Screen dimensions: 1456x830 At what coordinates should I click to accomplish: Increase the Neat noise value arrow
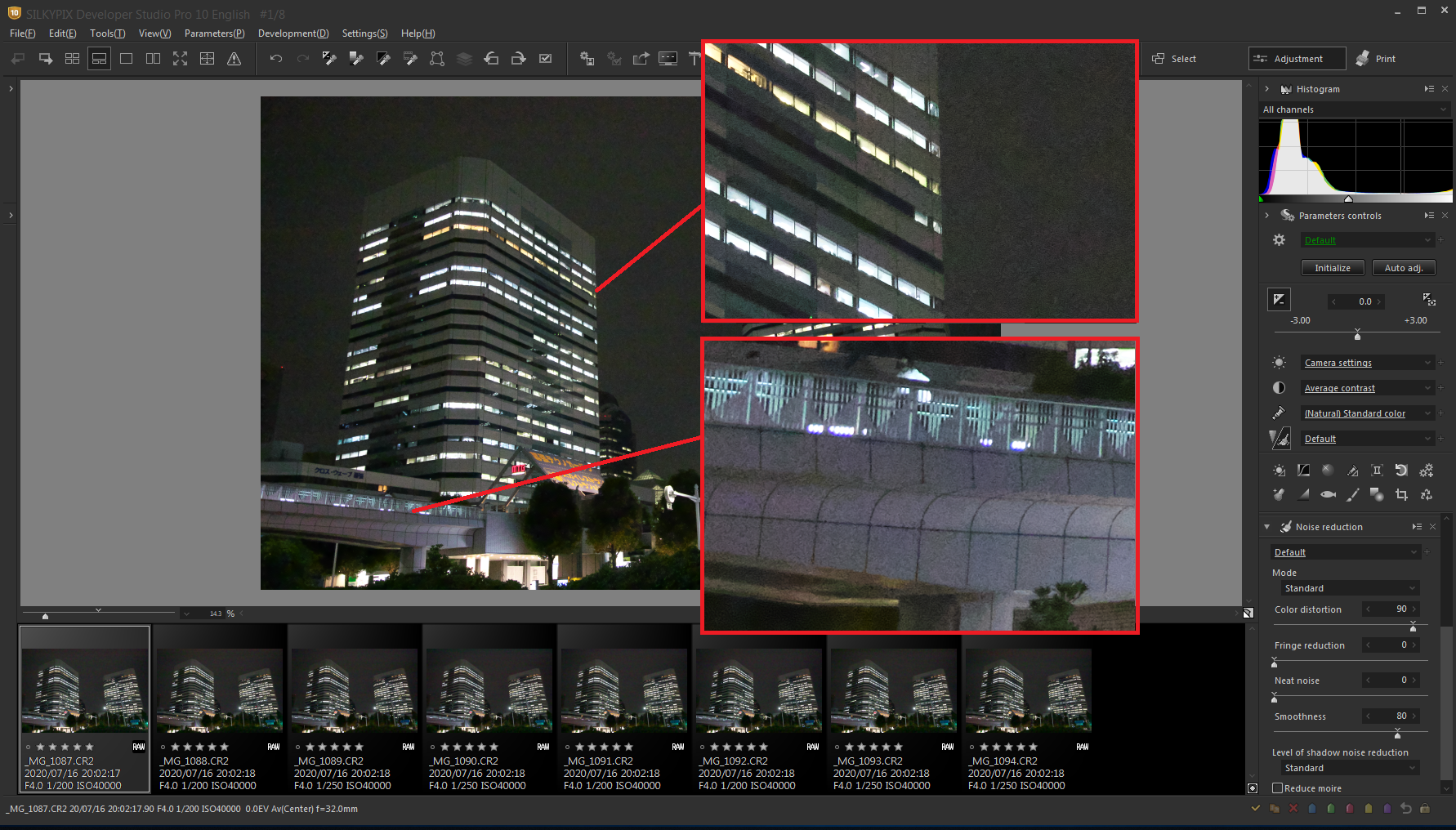[1414, 680]
